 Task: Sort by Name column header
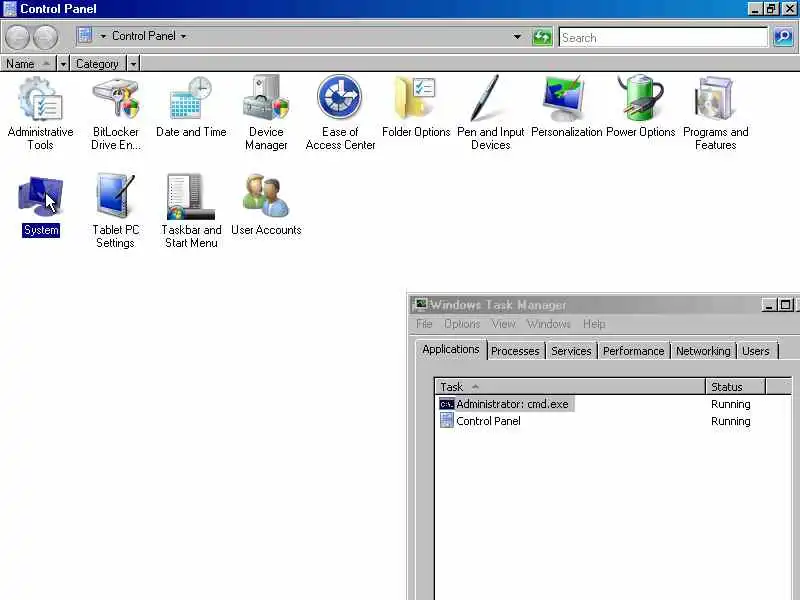click(29, 64)
